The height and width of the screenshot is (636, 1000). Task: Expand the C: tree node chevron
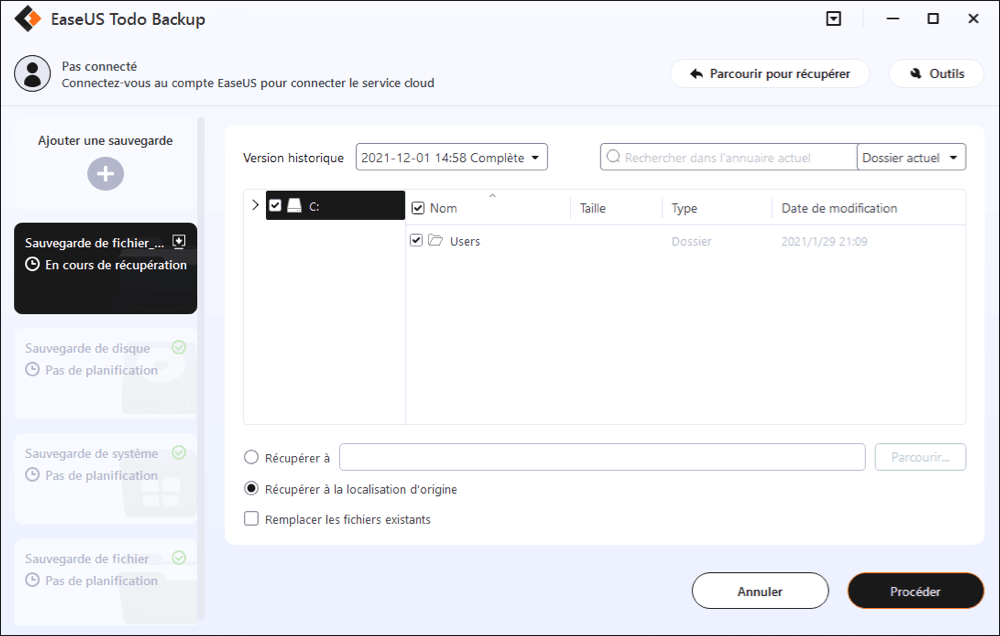coord(255,205)
